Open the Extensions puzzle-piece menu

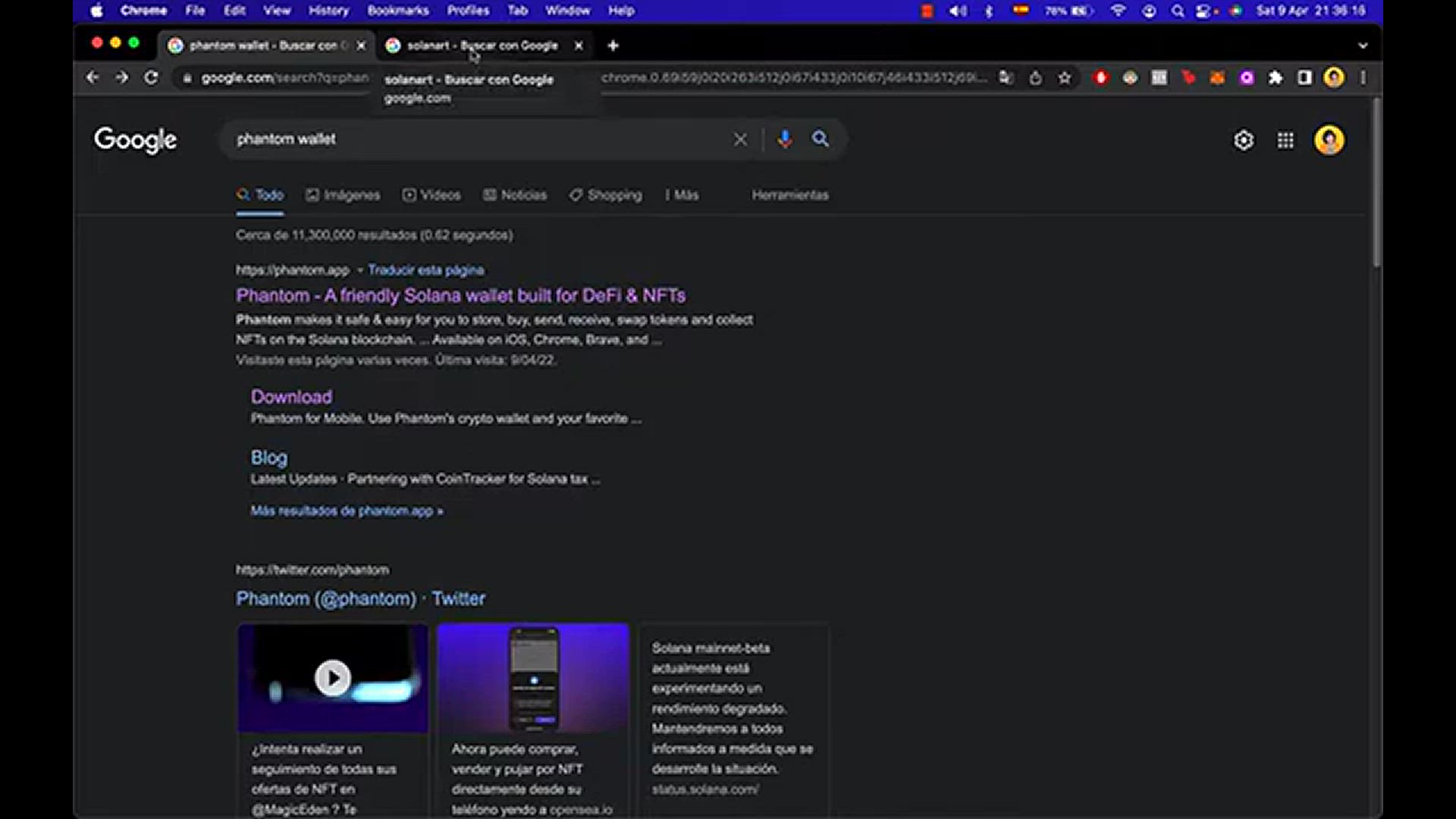pyautogui.click(x=1276, y=77)
